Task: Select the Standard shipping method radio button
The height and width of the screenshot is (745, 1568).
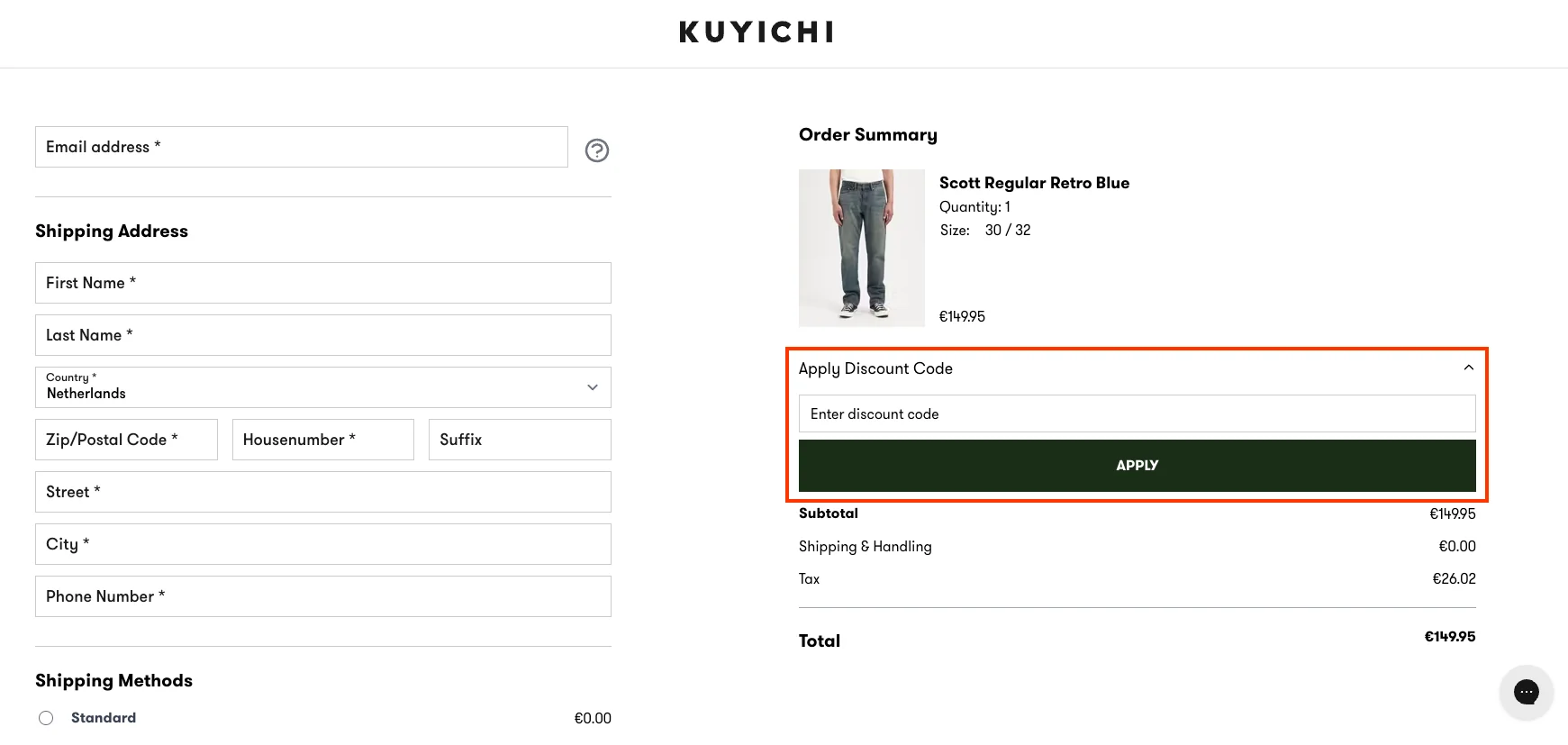Action: [x=46, y=717]
